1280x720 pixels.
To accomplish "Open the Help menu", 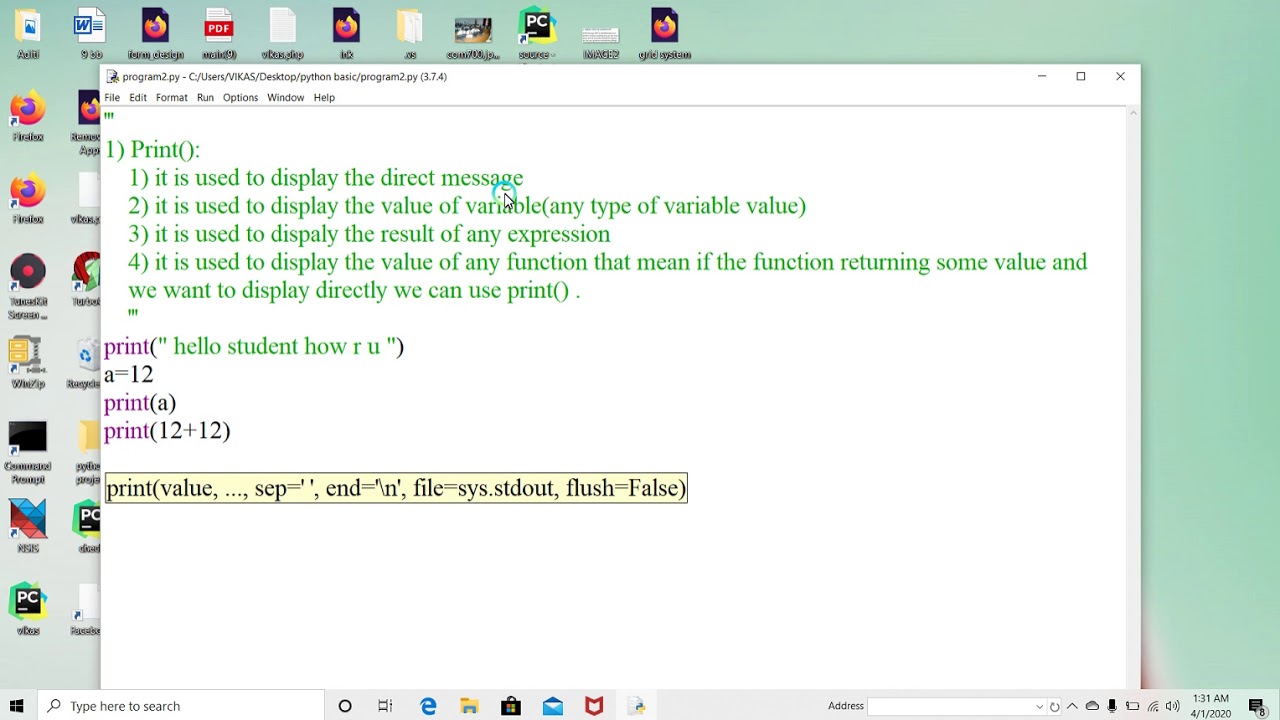I will (324, 97).
